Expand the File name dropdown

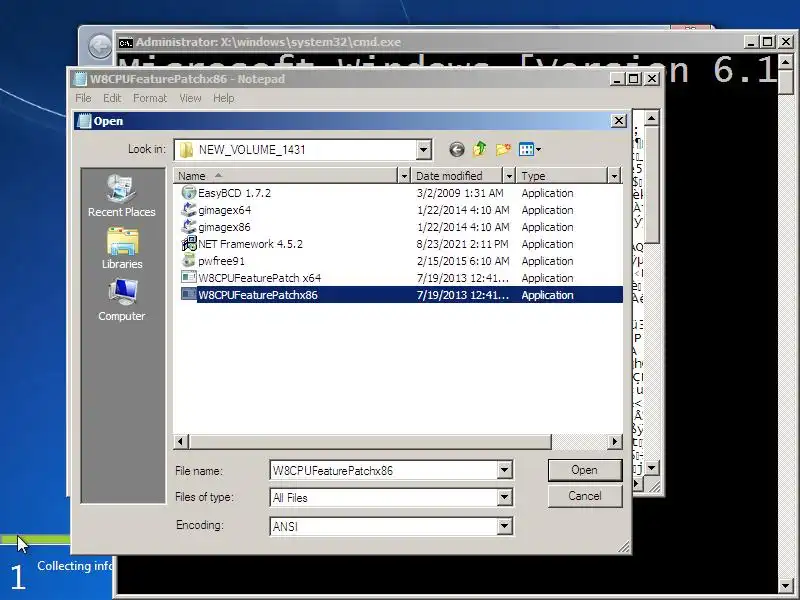pos(504,470)
